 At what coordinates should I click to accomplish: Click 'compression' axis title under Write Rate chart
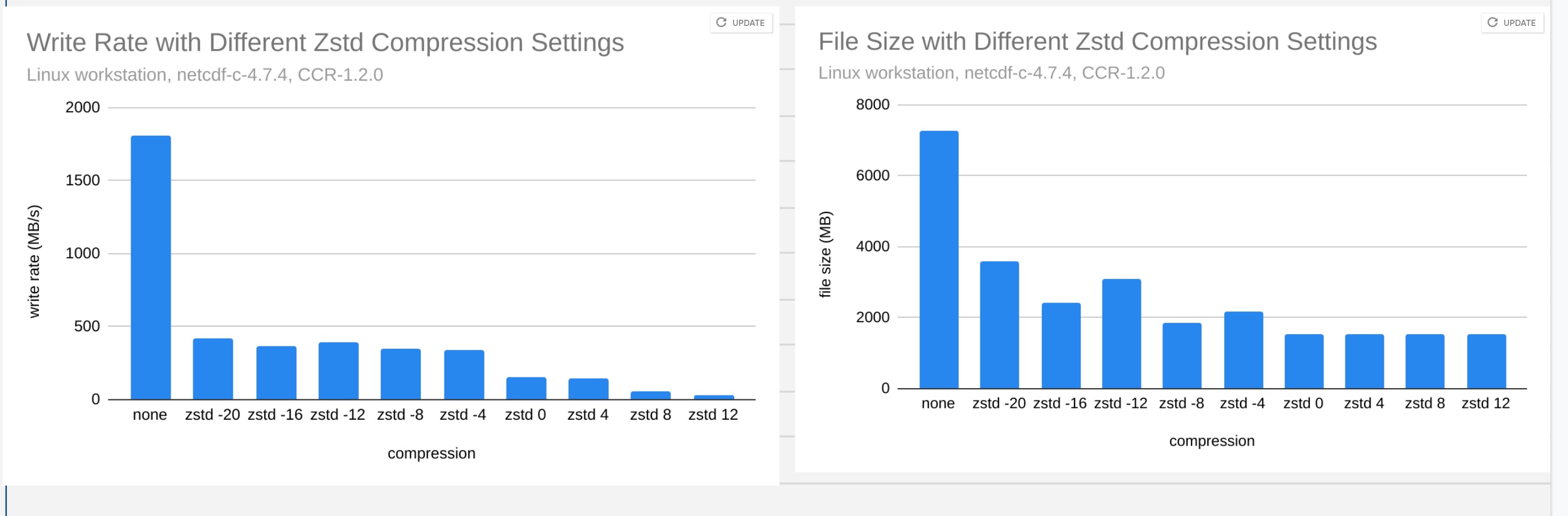(431, 453)
